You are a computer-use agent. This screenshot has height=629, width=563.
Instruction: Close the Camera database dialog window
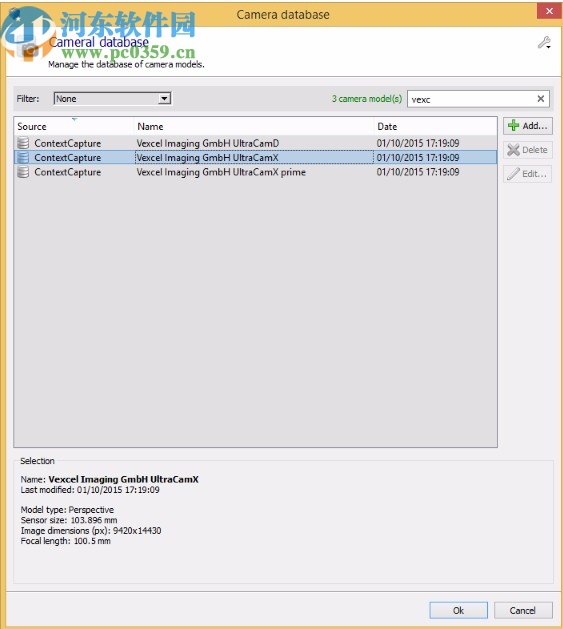[549, 11]
